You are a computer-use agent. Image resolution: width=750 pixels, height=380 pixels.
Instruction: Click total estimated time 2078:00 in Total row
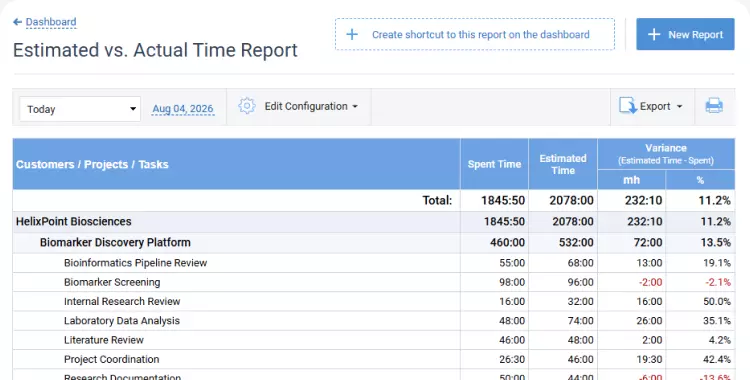[571, 201]
